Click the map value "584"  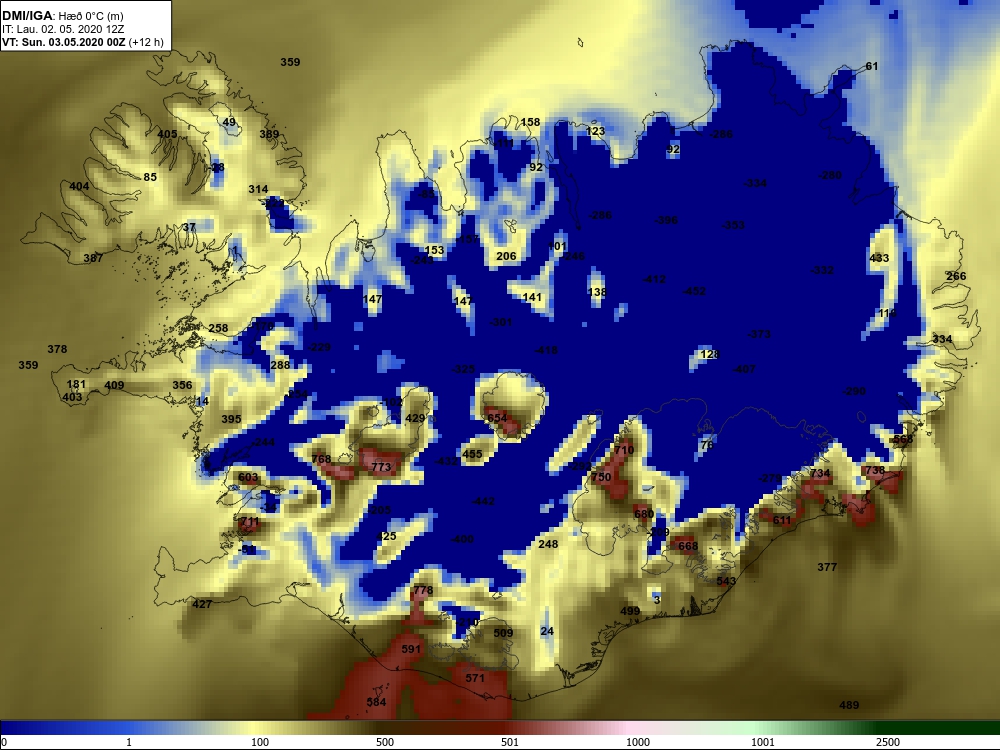pyautogui.click(x=376, y=702)
